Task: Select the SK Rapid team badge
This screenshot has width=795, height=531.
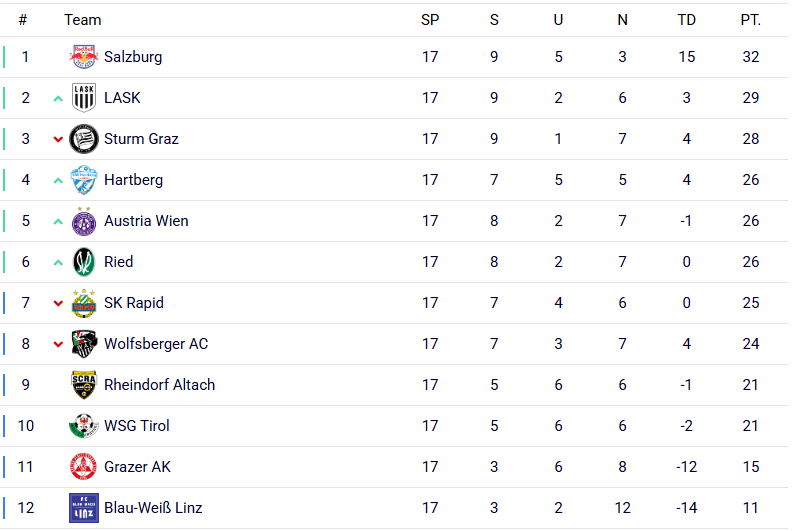Action: 84,303
